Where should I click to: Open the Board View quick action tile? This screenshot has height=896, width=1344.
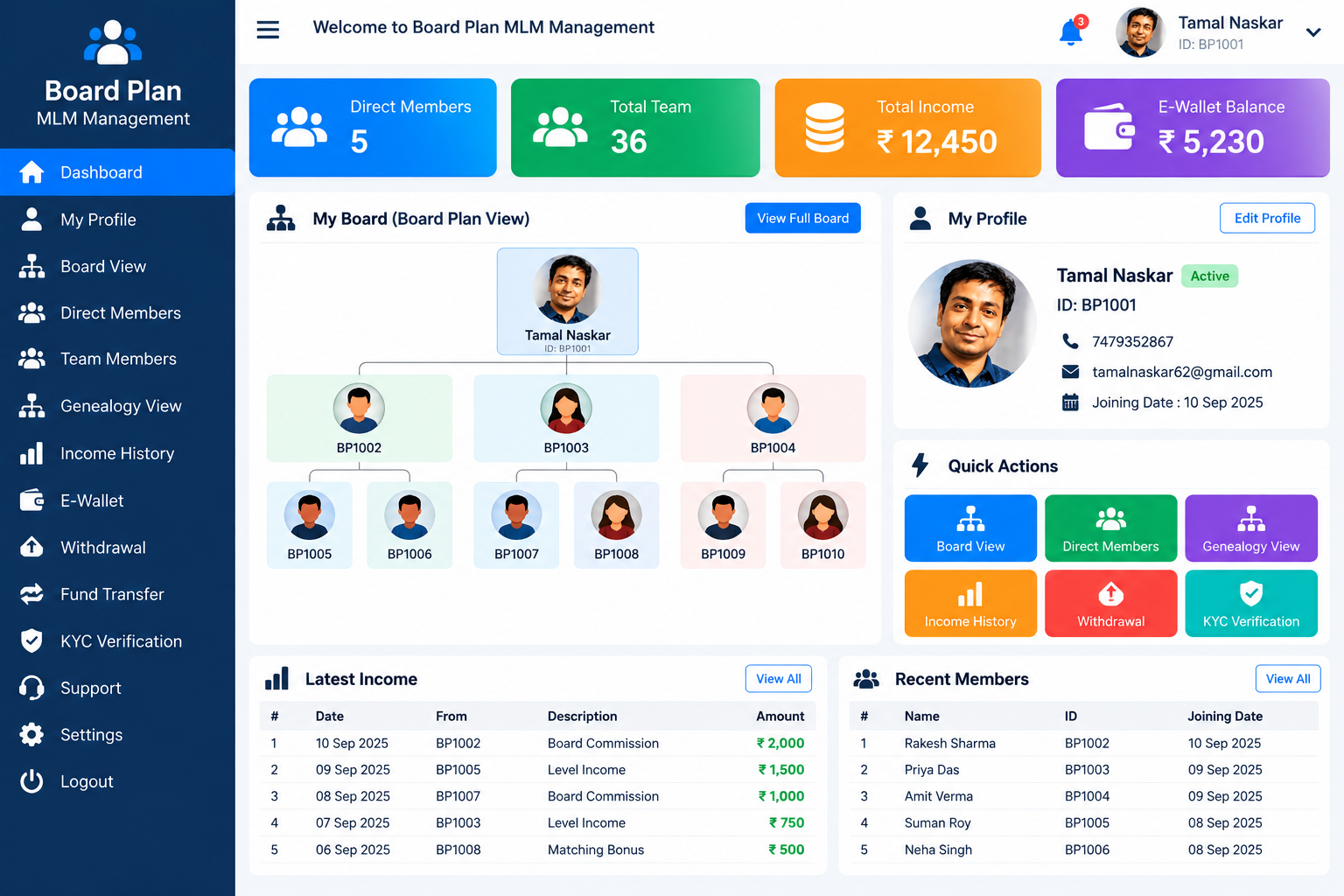[x=970, y=528]
